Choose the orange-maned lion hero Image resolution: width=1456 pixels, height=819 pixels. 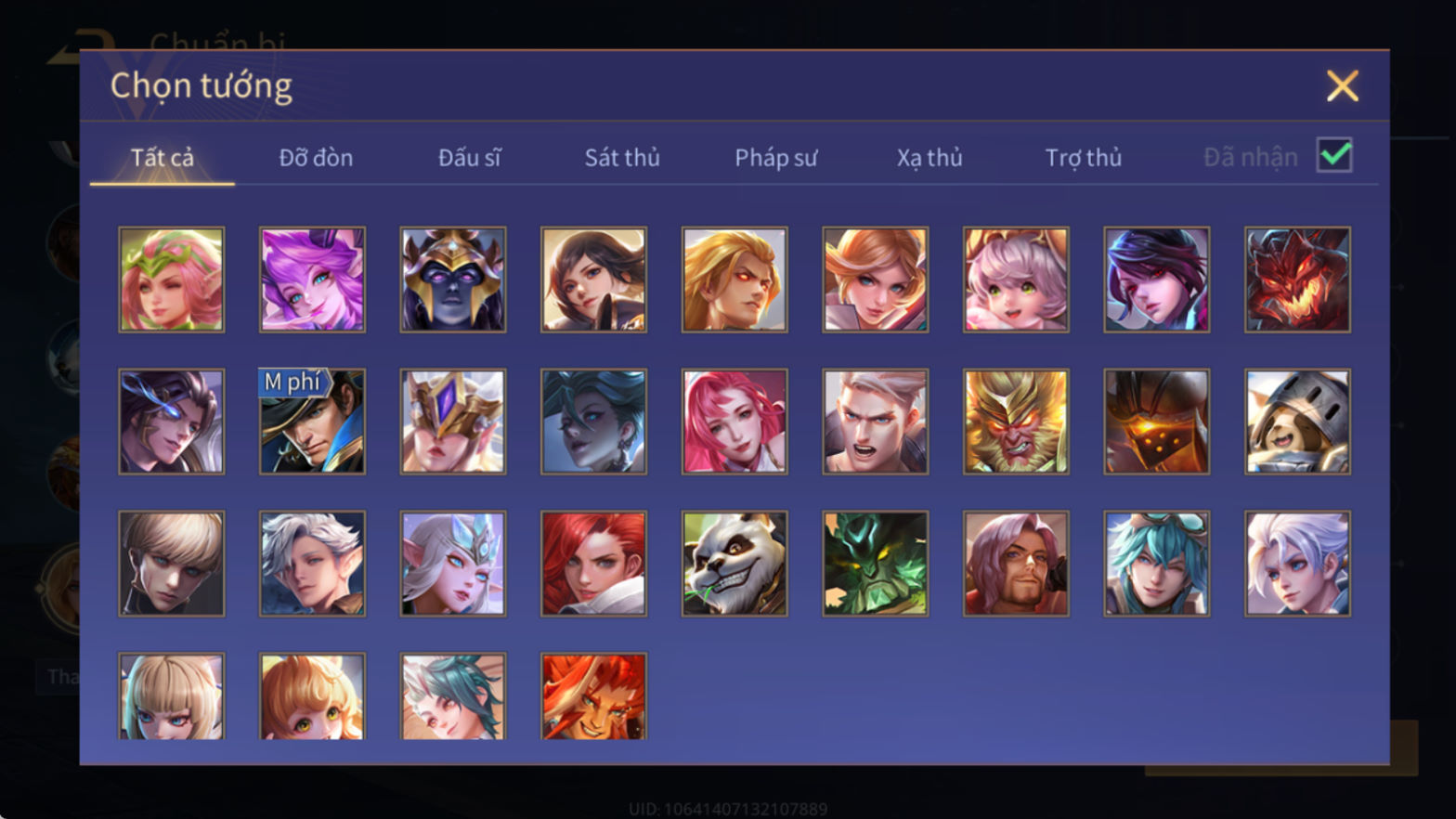[593, 696]
